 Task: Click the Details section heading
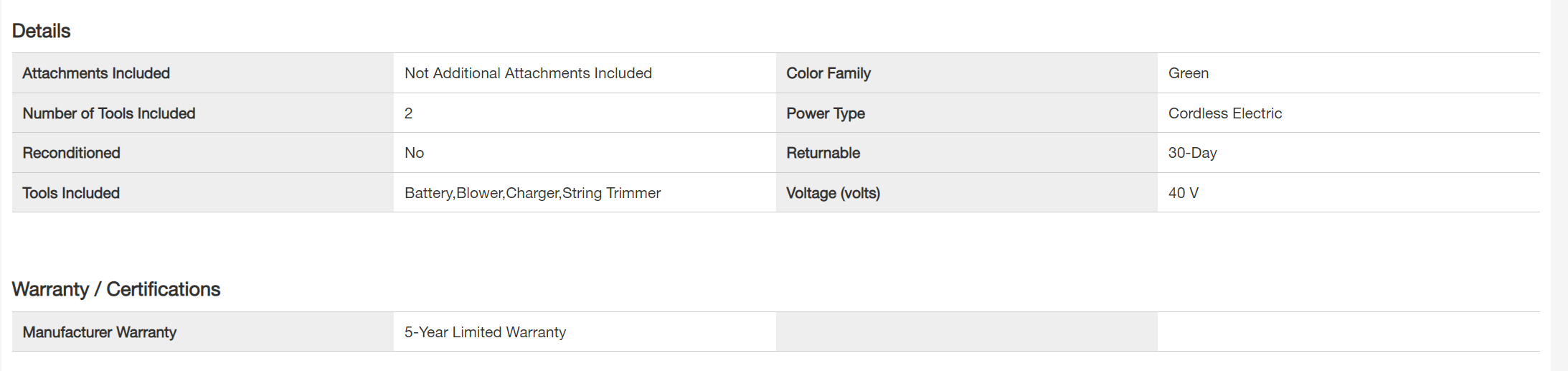42,31
